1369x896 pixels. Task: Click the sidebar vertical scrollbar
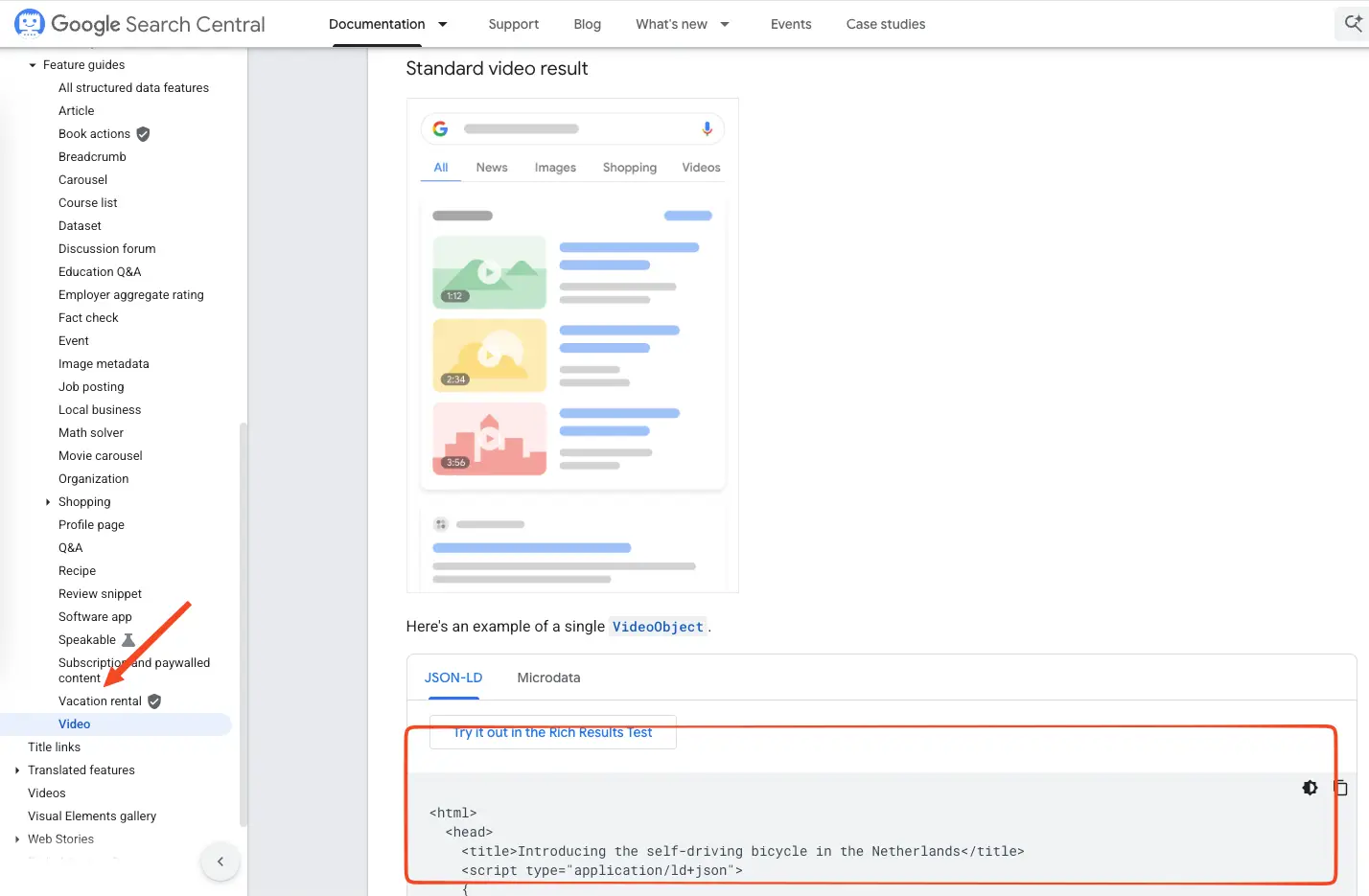point(244,623)
